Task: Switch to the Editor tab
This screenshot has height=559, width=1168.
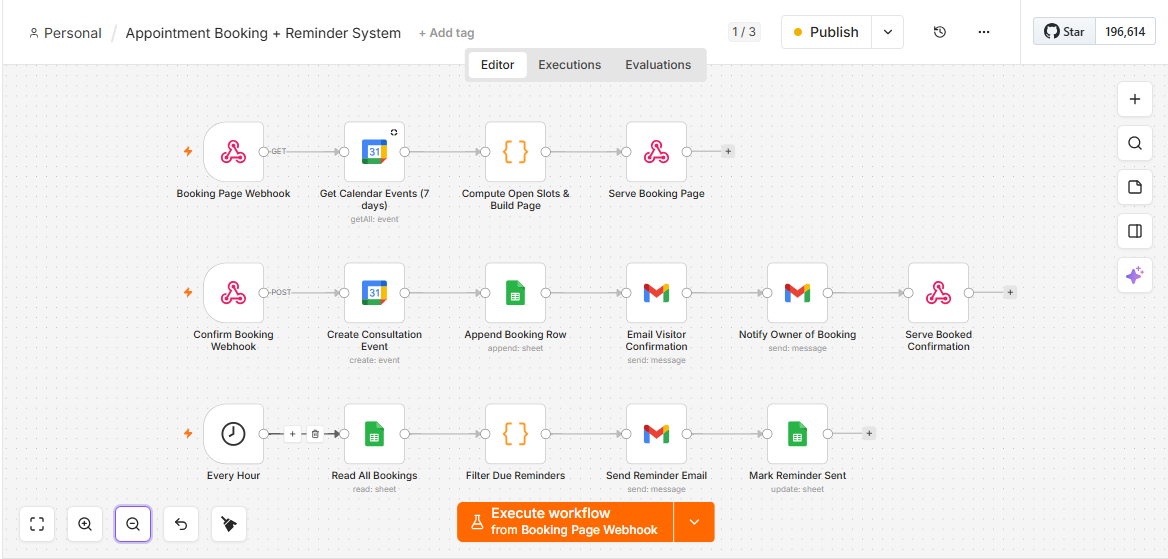Action: [x=497, y=65]
